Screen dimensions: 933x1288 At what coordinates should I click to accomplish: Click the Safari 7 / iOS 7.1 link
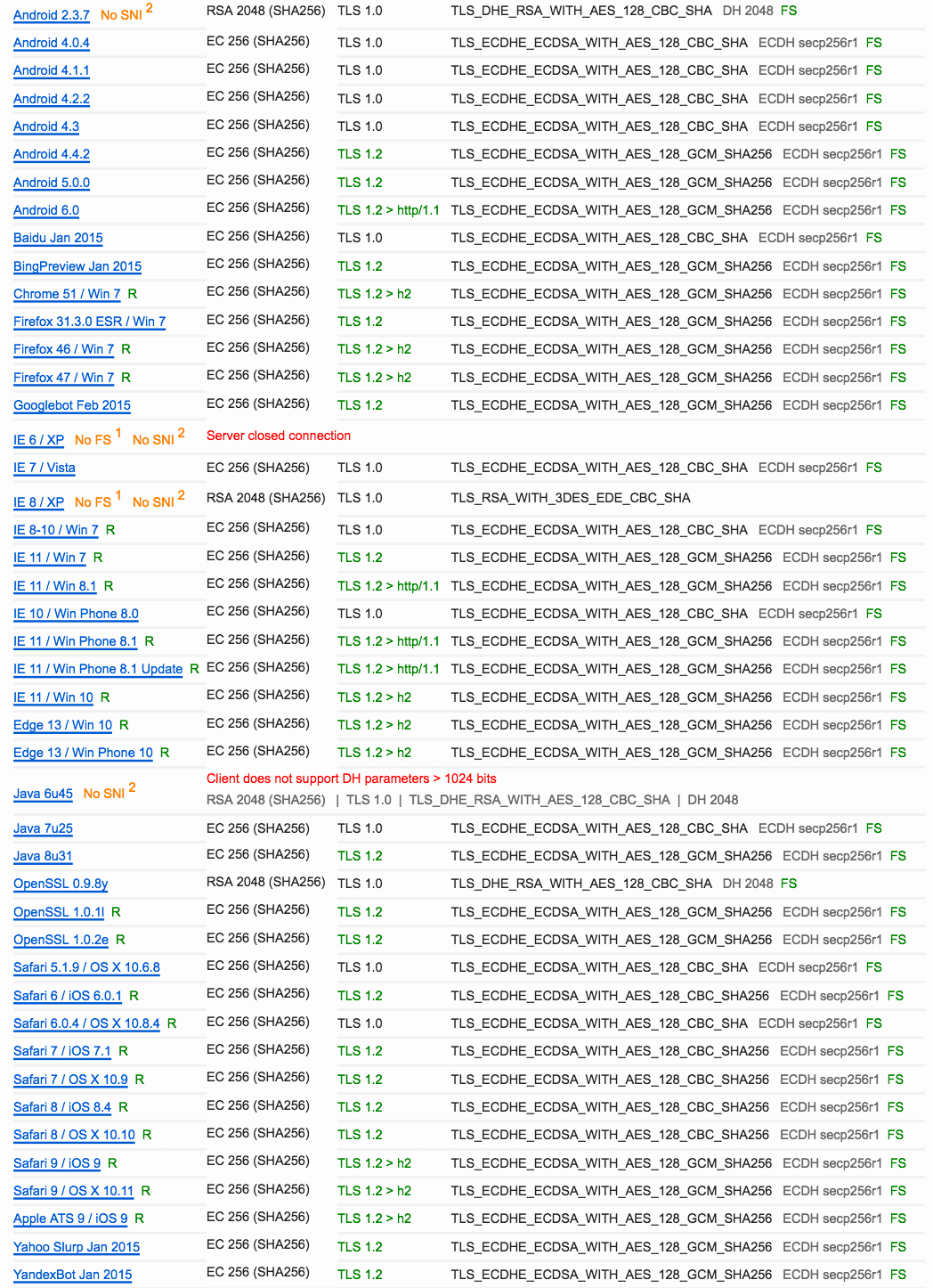[x=62, y=1051]
